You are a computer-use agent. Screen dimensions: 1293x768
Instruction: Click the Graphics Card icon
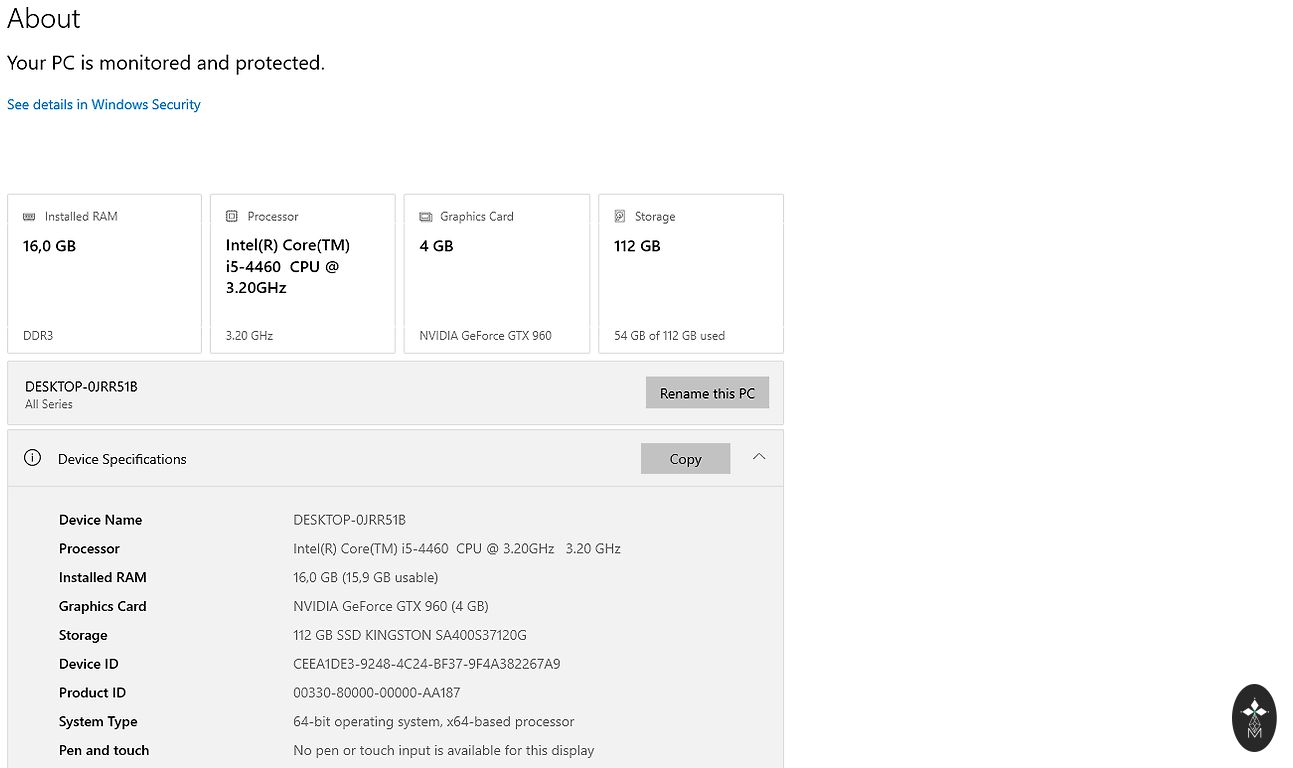point(425,216)
